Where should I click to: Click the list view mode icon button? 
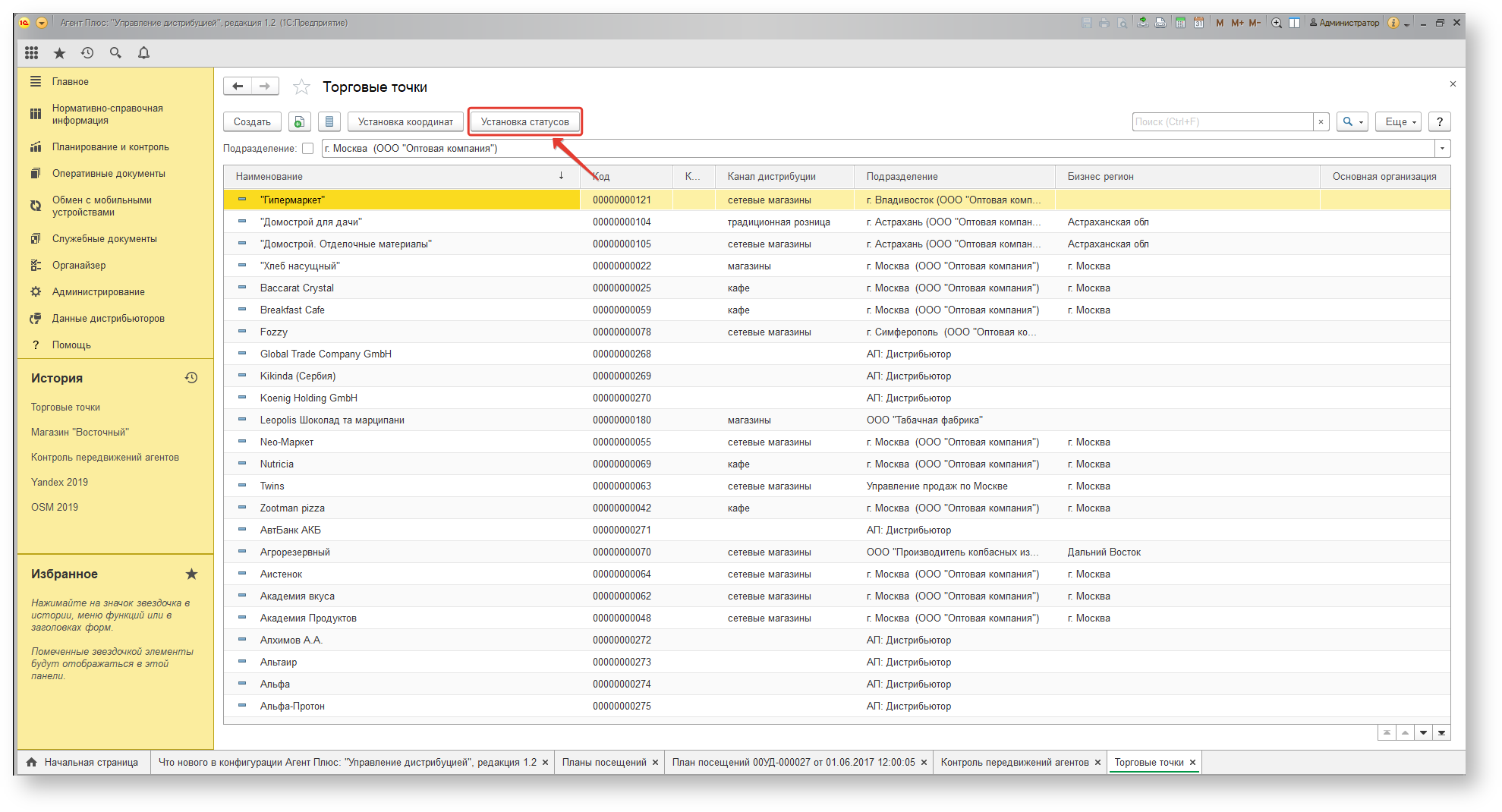pyautogui.click(x=329, y=121)
